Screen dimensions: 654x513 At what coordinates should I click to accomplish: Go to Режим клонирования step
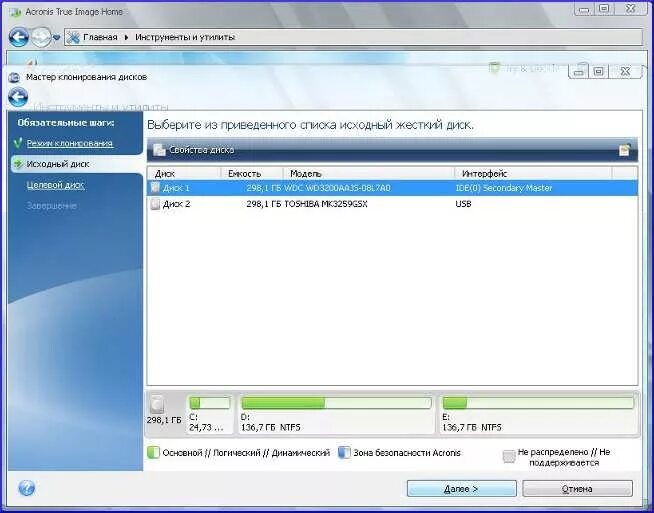70,143
